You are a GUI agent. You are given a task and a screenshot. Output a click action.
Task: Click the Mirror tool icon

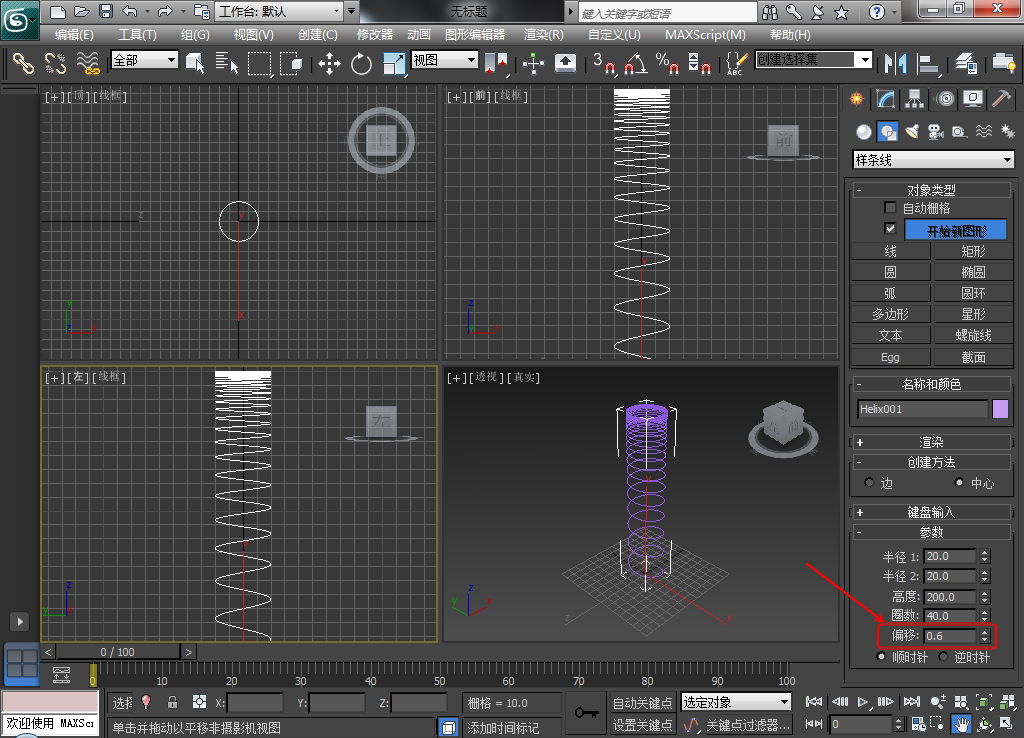click(x=894, y=63)
